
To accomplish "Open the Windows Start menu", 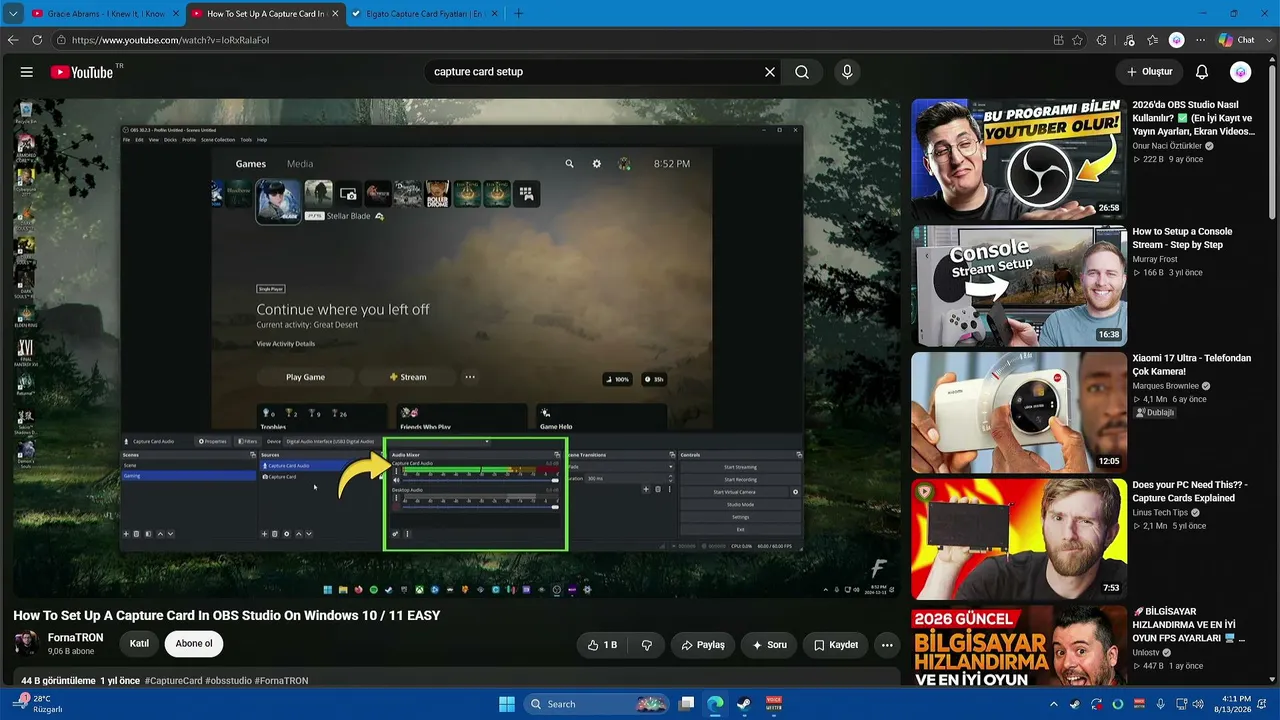I will [507, 704].
